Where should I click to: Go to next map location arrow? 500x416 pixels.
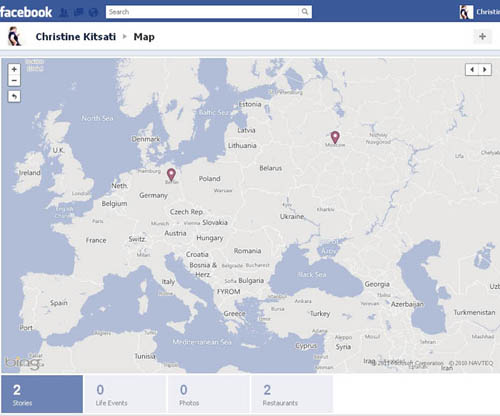[x=485, y=69]
